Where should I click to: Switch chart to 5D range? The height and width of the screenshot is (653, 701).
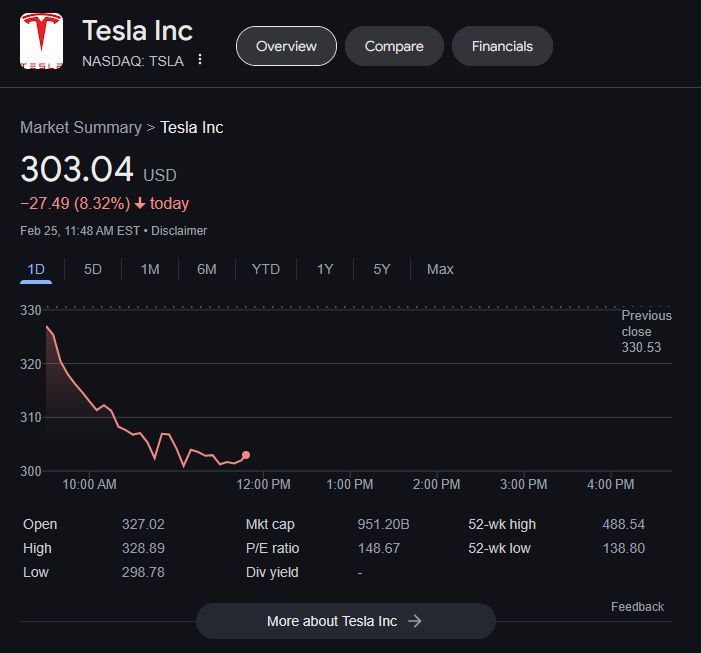point(93,270)
